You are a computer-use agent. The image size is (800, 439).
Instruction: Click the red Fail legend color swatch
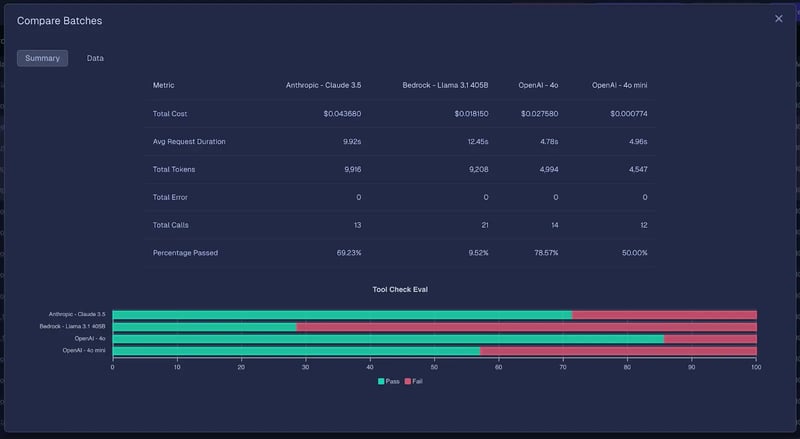coord(407,382)
